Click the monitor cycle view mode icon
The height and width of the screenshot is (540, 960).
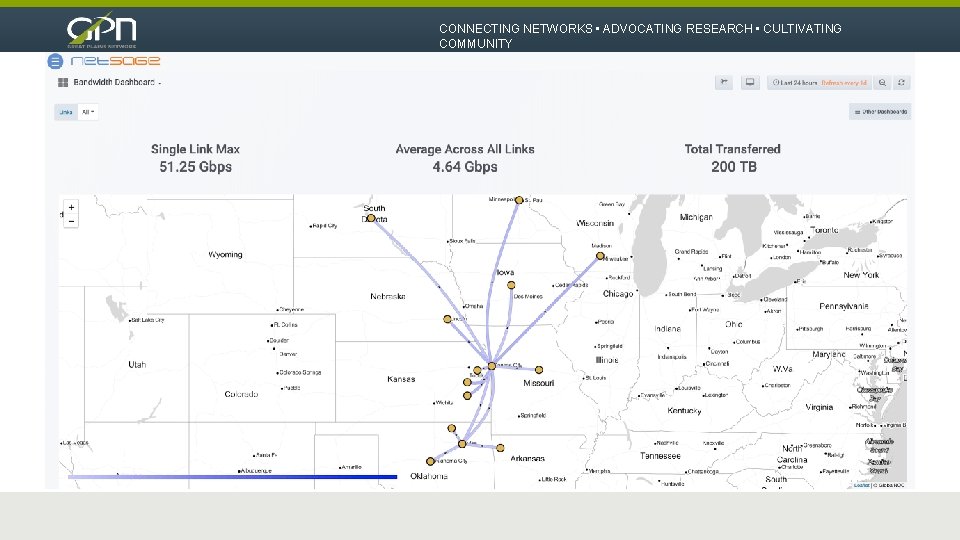(x=749, y=83)
